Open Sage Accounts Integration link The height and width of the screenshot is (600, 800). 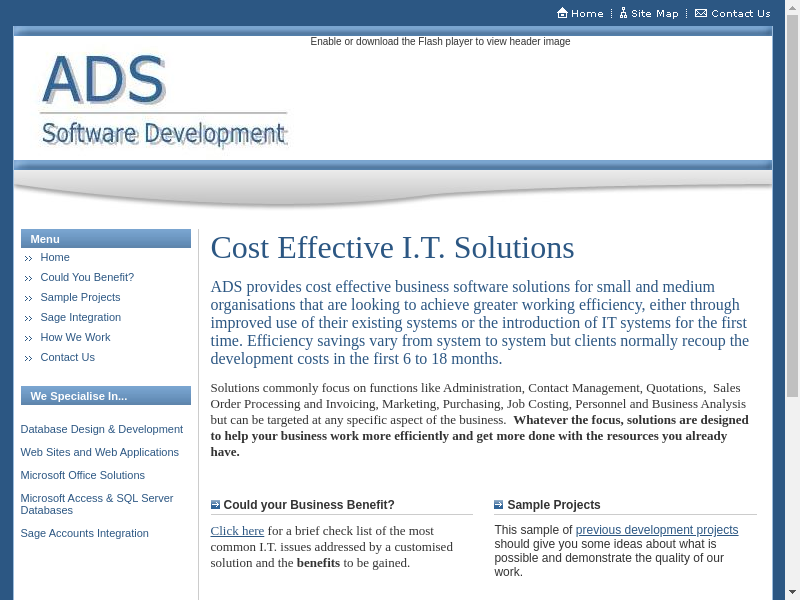pyautogui.click(x=84, y=533)
